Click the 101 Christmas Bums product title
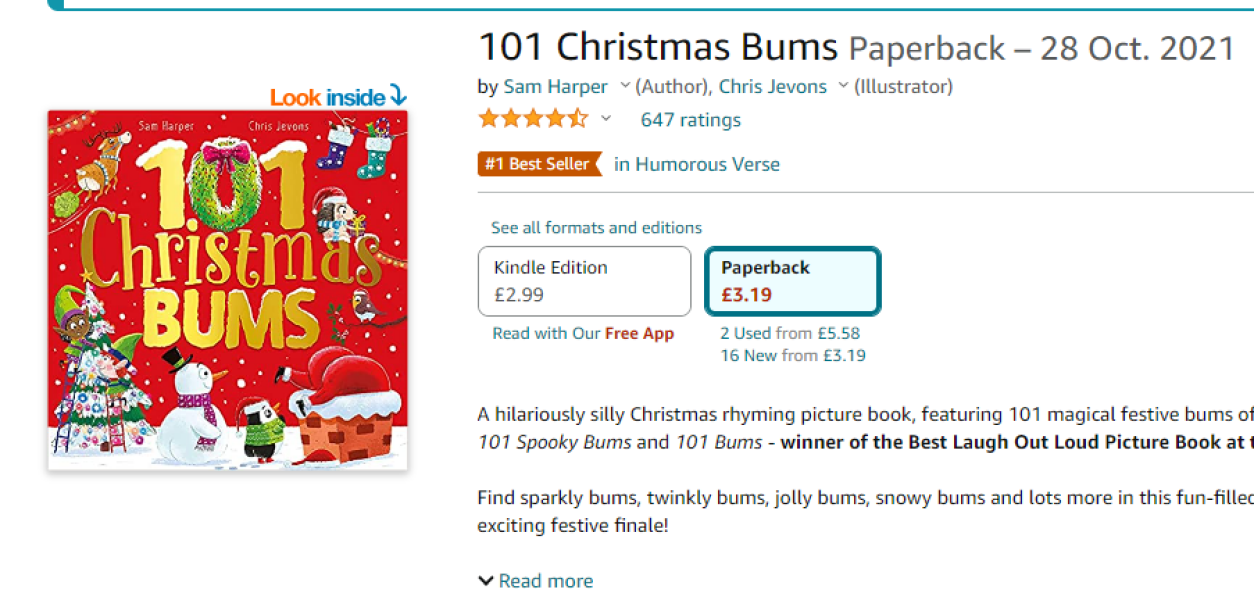This screenshot has height=600, width=1254. 658,47
